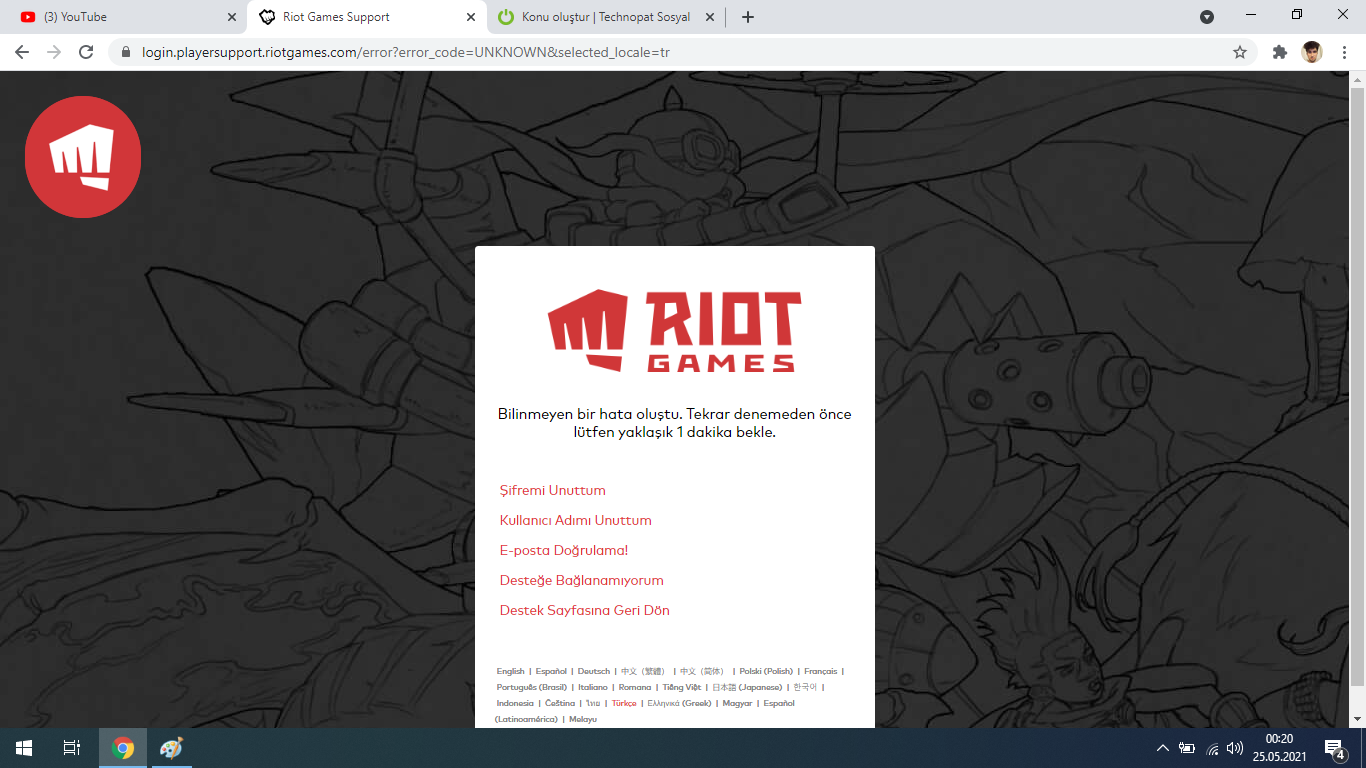Open the Paint app from the taskbar
Image resolution: width=1366 pixels, height=768 pixels.
[x=171, y=748]
